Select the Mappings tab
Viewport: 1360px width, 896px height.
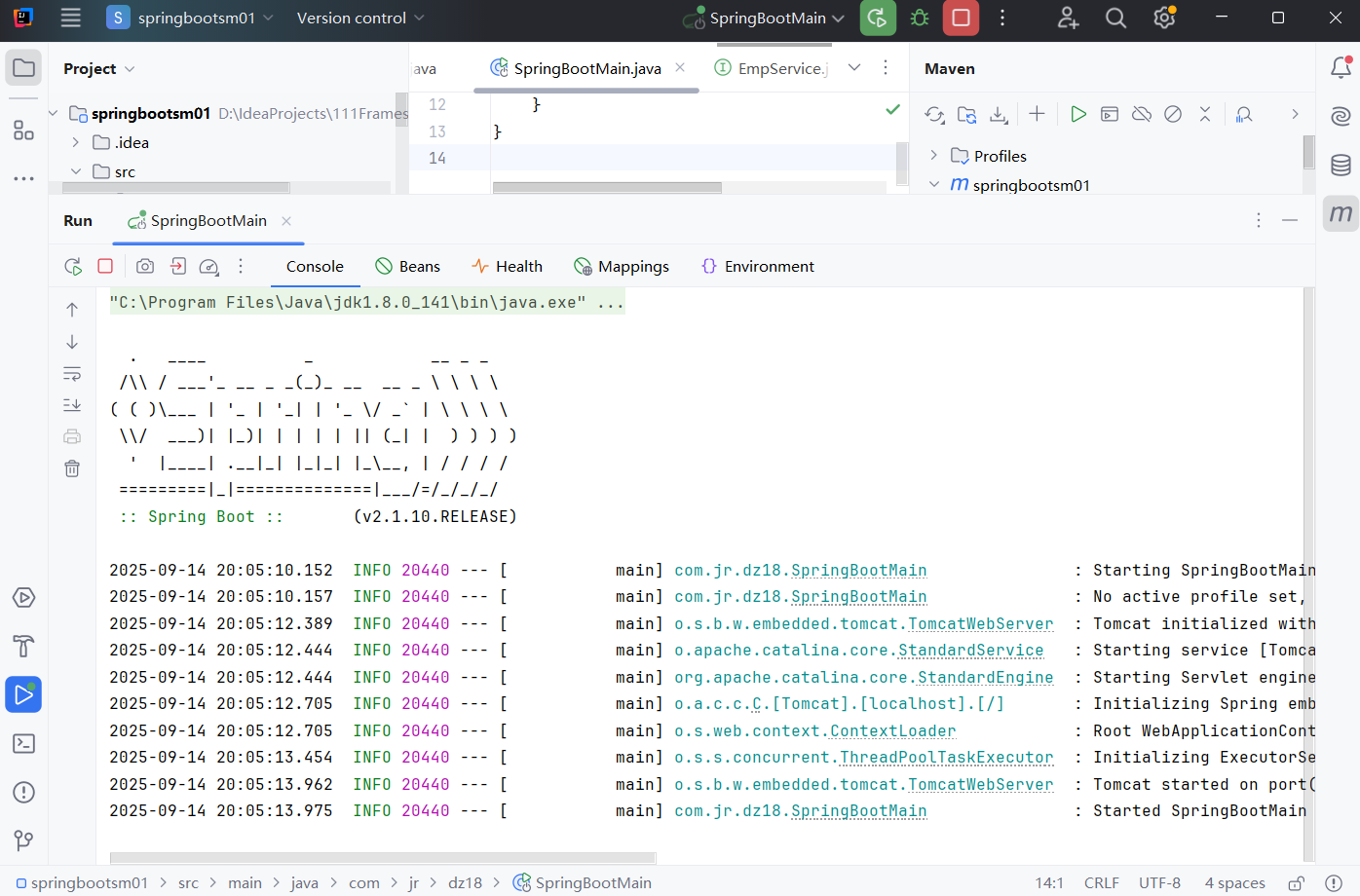coord(622,266)
